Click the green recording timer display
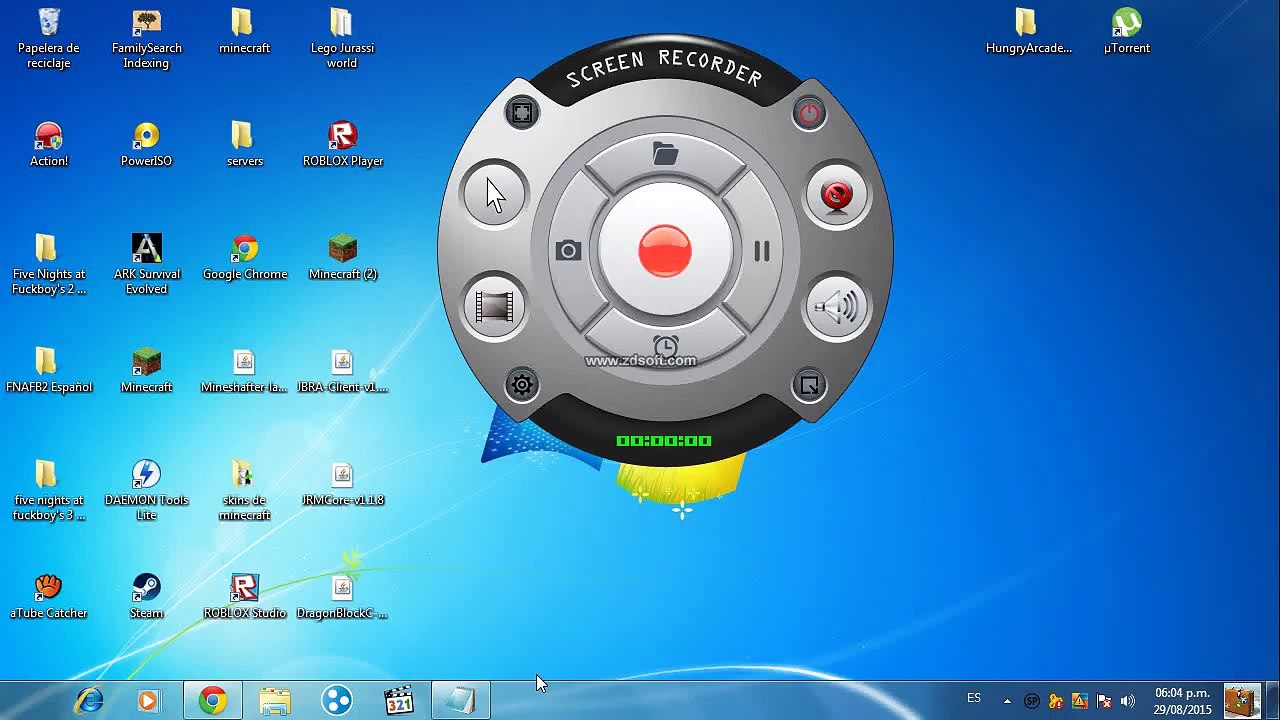 tap(664, 441)
